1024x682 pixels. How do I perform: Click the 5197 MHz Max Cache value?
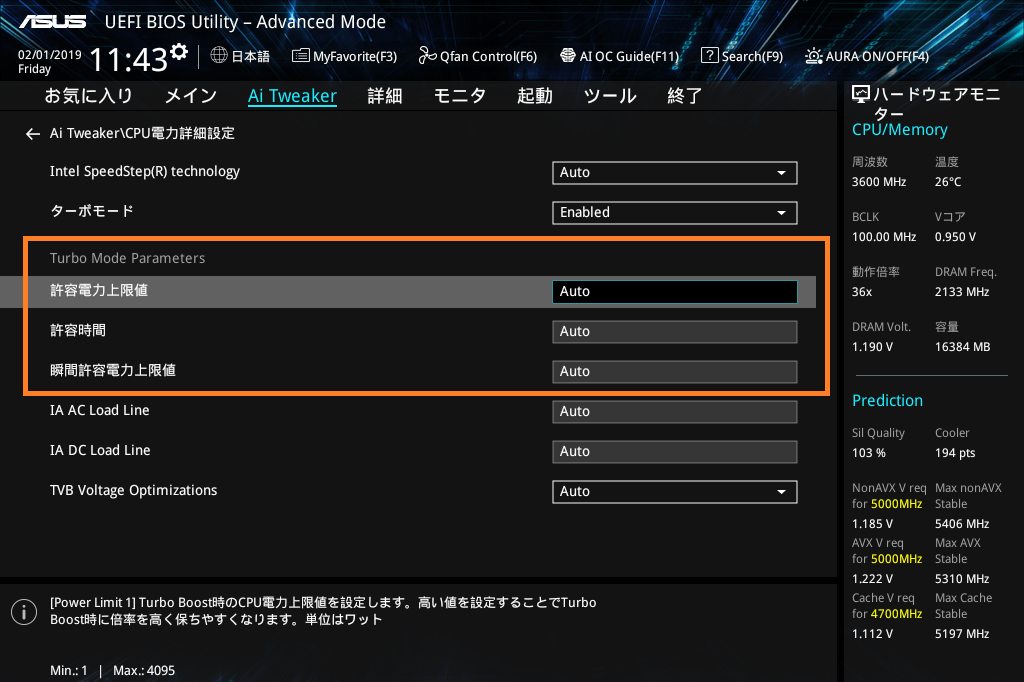click(962, 634)
